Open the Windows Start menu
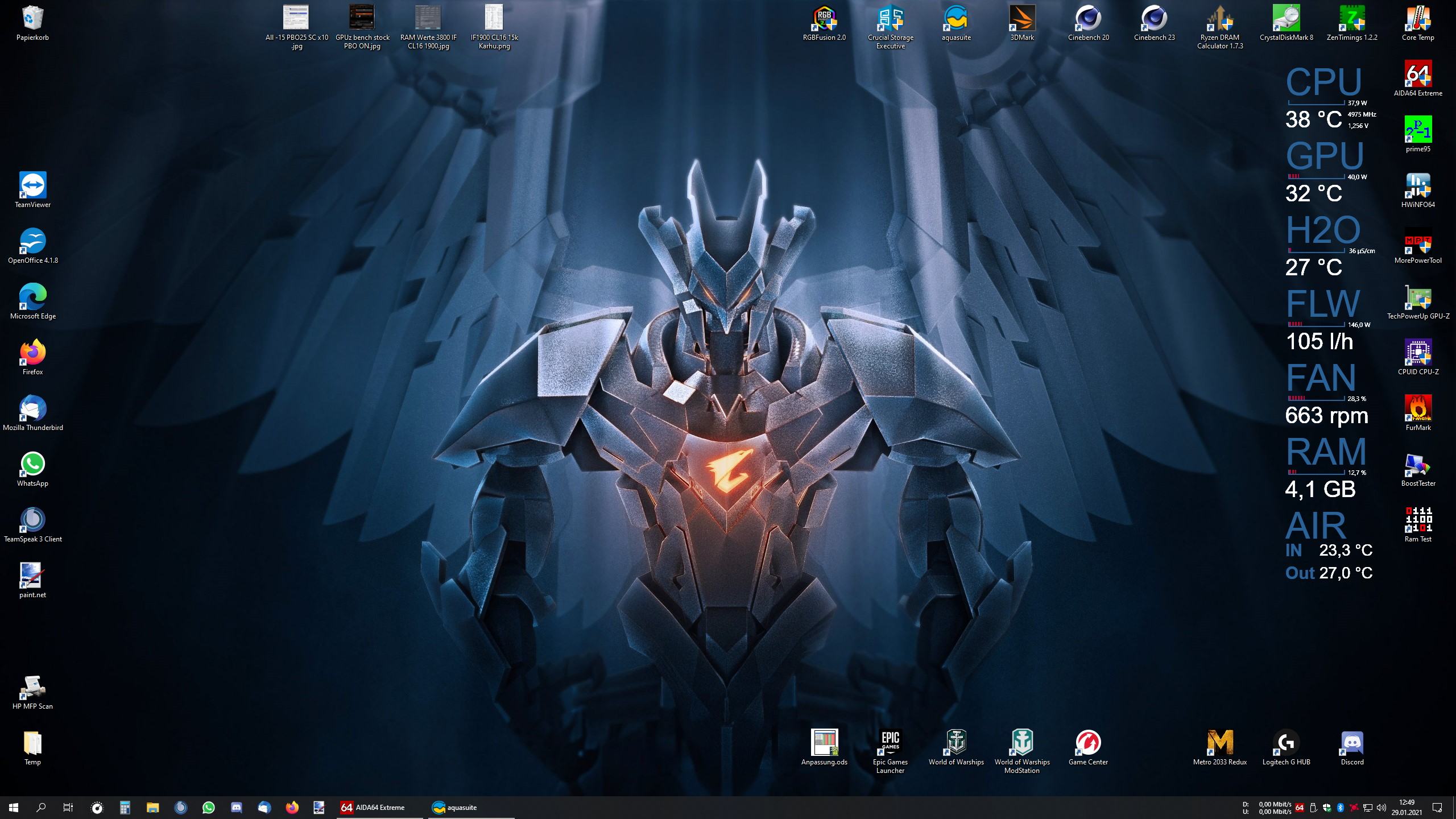Image resolution: width=1456 pixels, height=819 pixels. pyautogui.click(x=14, y=808)
